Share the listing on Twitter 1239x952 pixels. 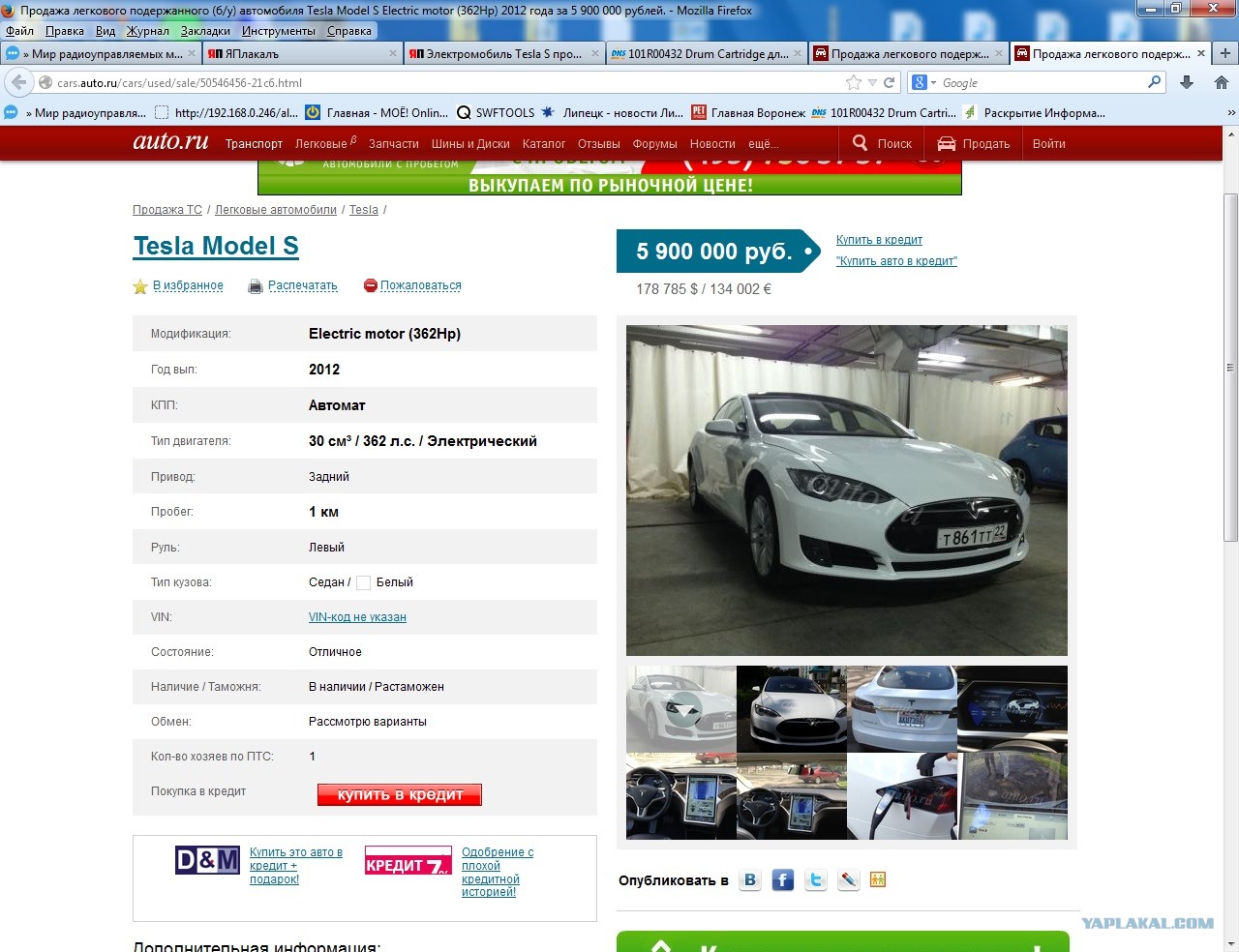point(816,879)
